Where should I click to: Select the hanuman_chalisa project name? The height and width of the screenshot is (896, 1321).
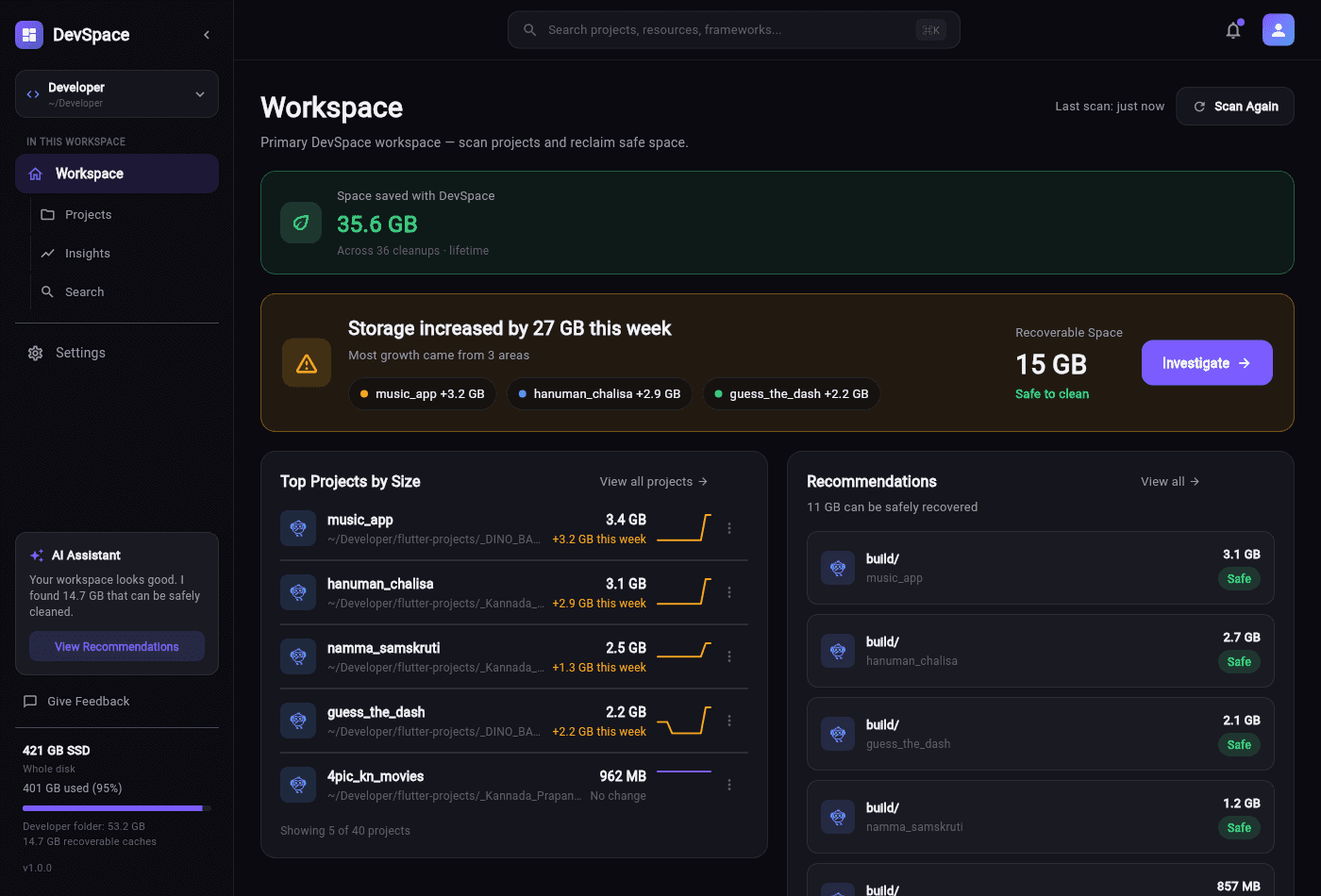[x=380, y=584]
